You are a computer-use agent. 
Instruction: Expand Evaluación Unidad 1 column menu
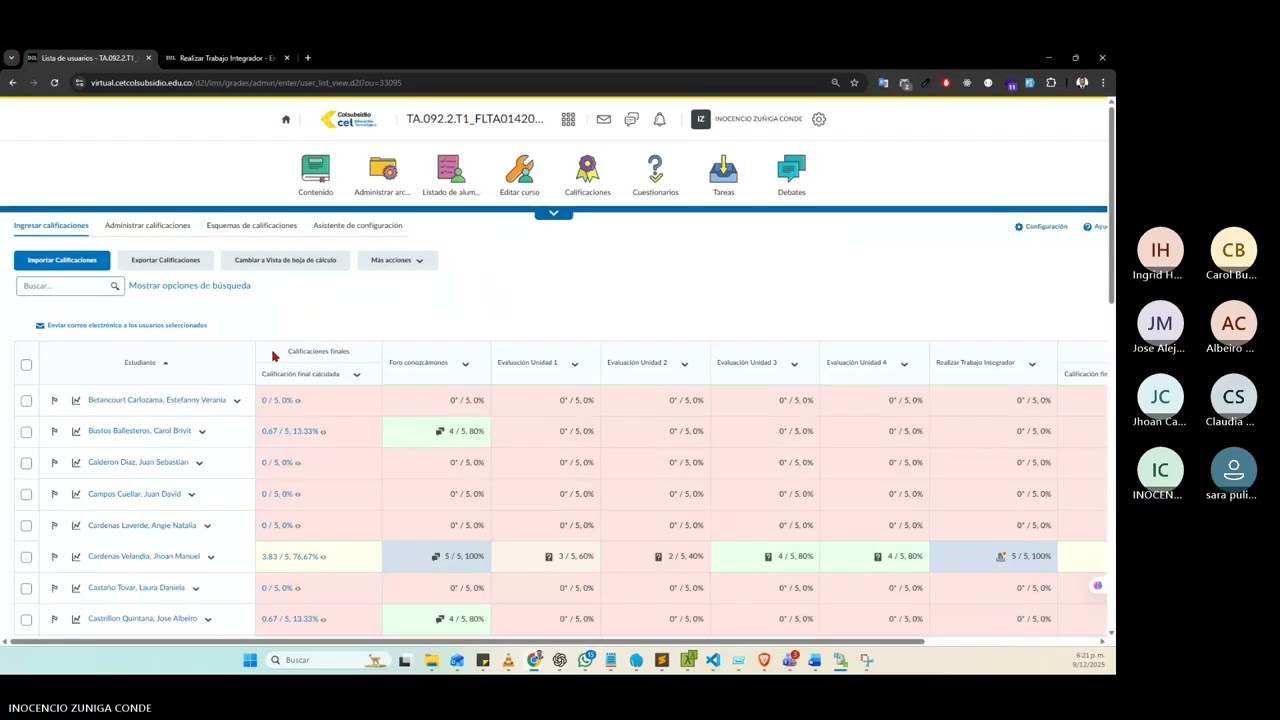point(575,364)
